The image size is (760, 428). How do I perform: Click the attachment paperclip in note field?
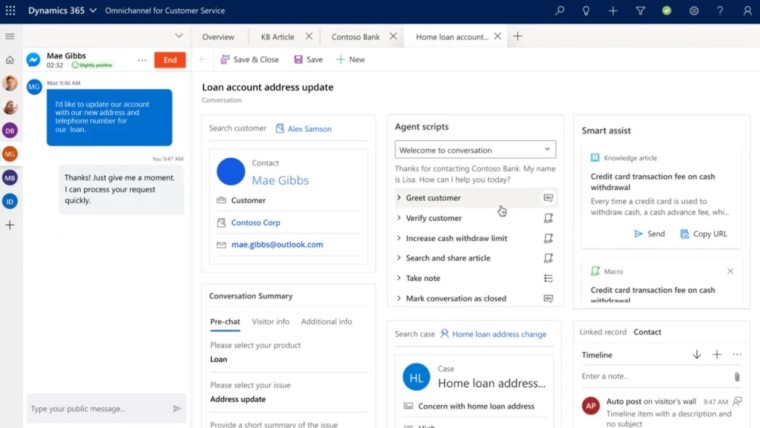coord(737,377)
